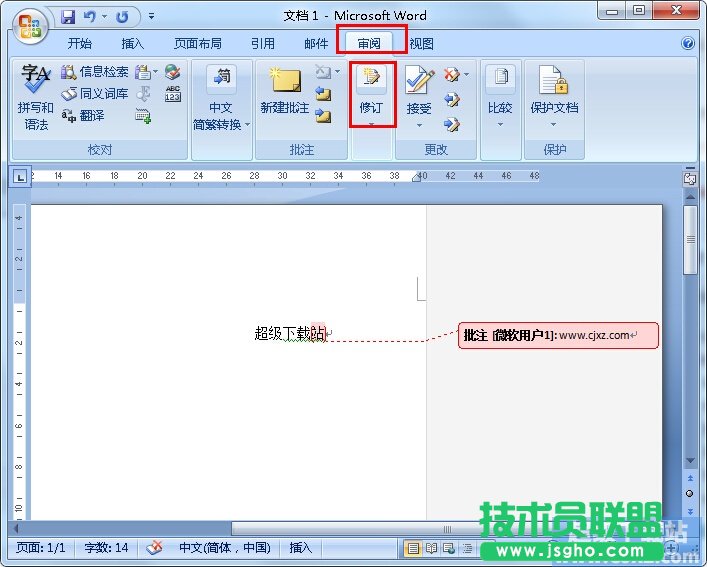This screenshot has height=567, width=707.
Task: Click 中文(简体，中国) language in status bar
Action: 225,548
